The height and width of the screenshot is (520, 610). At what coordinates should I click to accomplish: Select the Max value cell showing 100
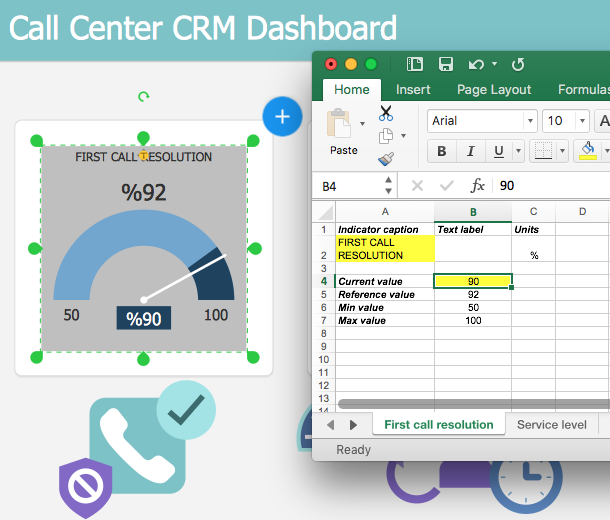pyautogui.click(x=473, y=320)
